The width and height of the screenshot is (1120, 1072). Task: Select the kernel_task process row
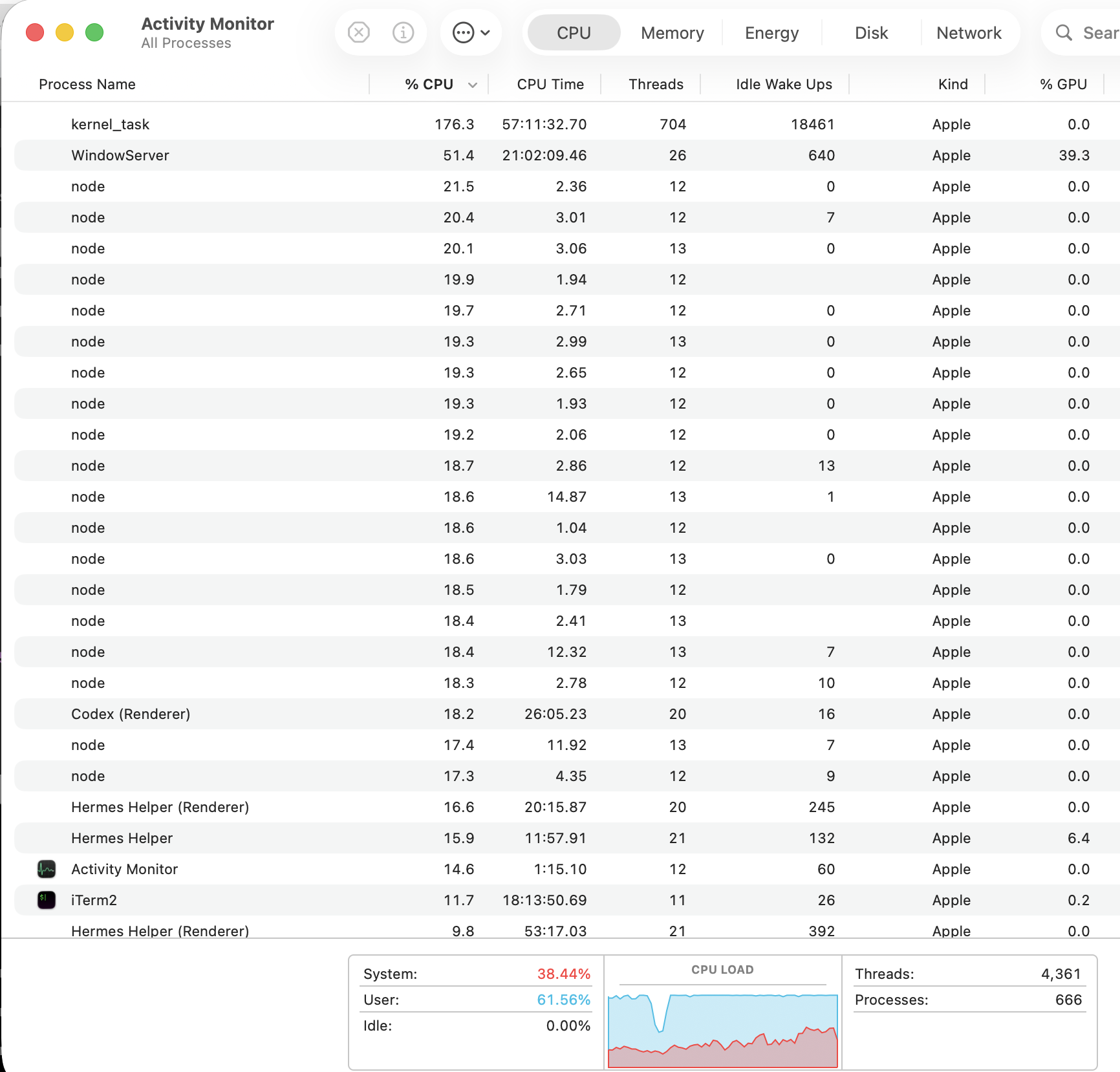click(566, 124)
